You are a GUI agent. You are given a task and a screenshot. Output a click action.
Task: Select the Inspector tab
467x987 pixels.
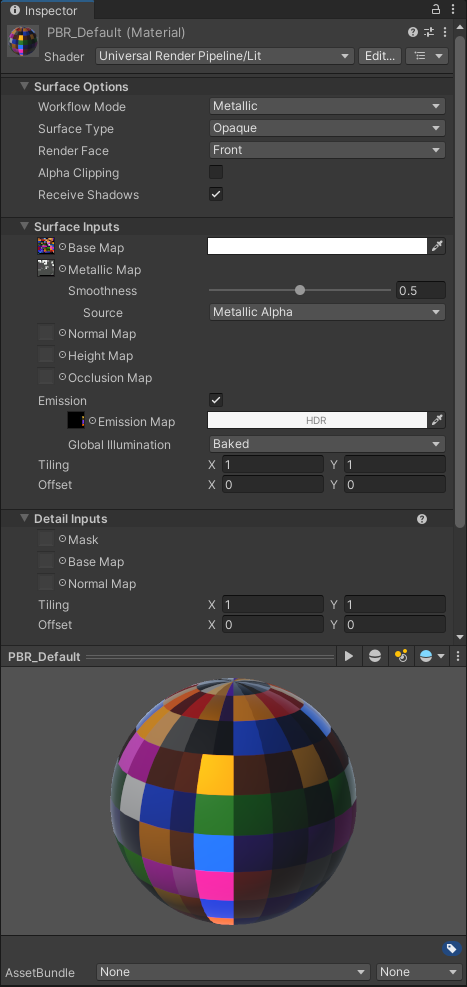47,10
